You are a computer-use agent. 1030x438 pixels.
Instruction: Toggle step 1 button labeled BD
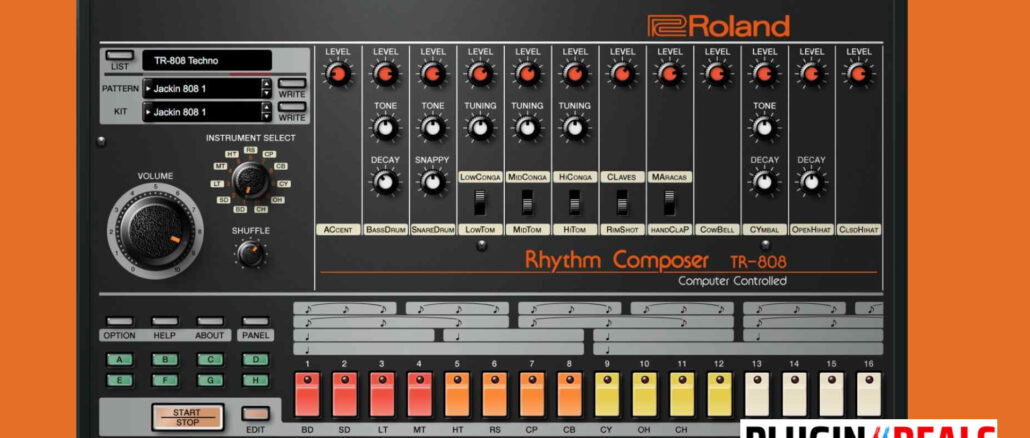[307, 394]
